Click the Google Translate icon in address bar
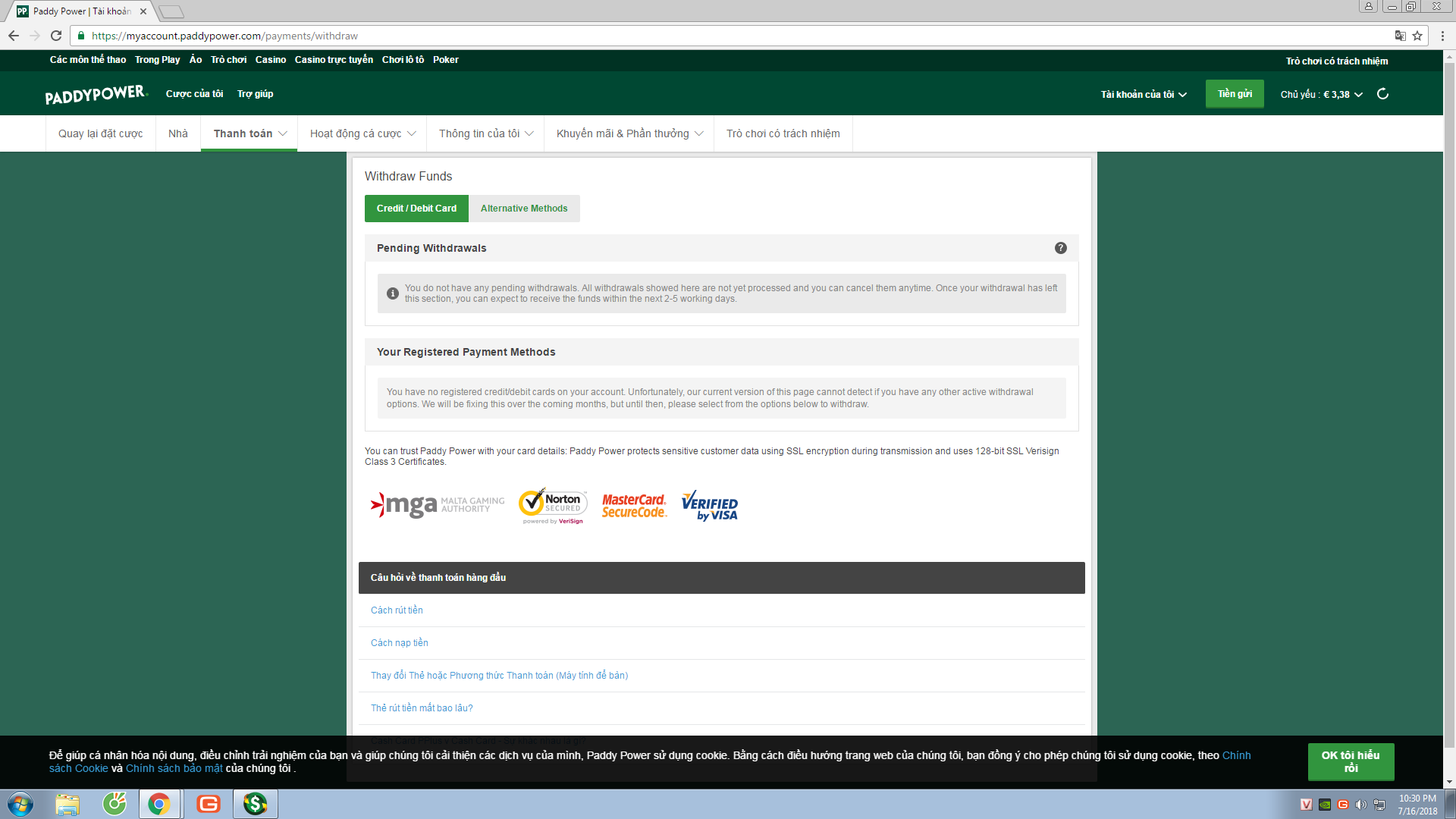 1400,36
